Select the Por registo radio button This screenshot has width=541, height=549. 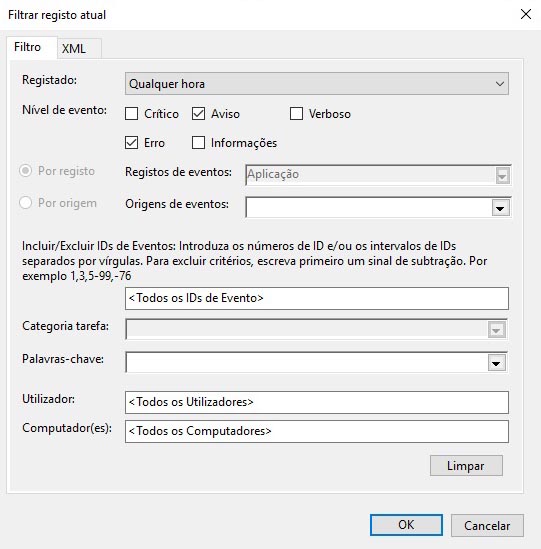click(x=26, y=171)
